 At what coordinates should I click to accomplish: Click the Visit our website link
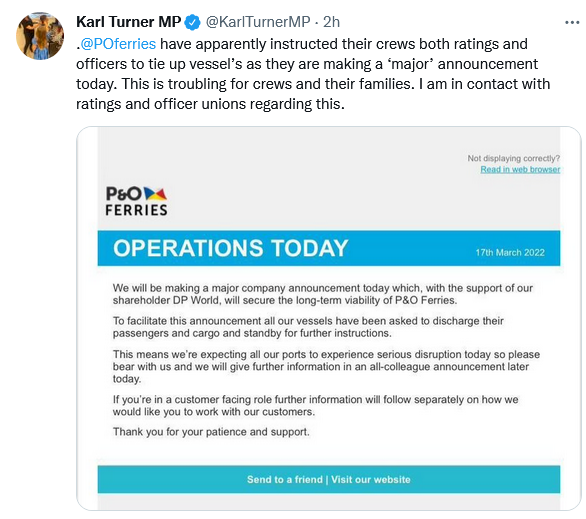pyautogui.click(x=371, y=479)
